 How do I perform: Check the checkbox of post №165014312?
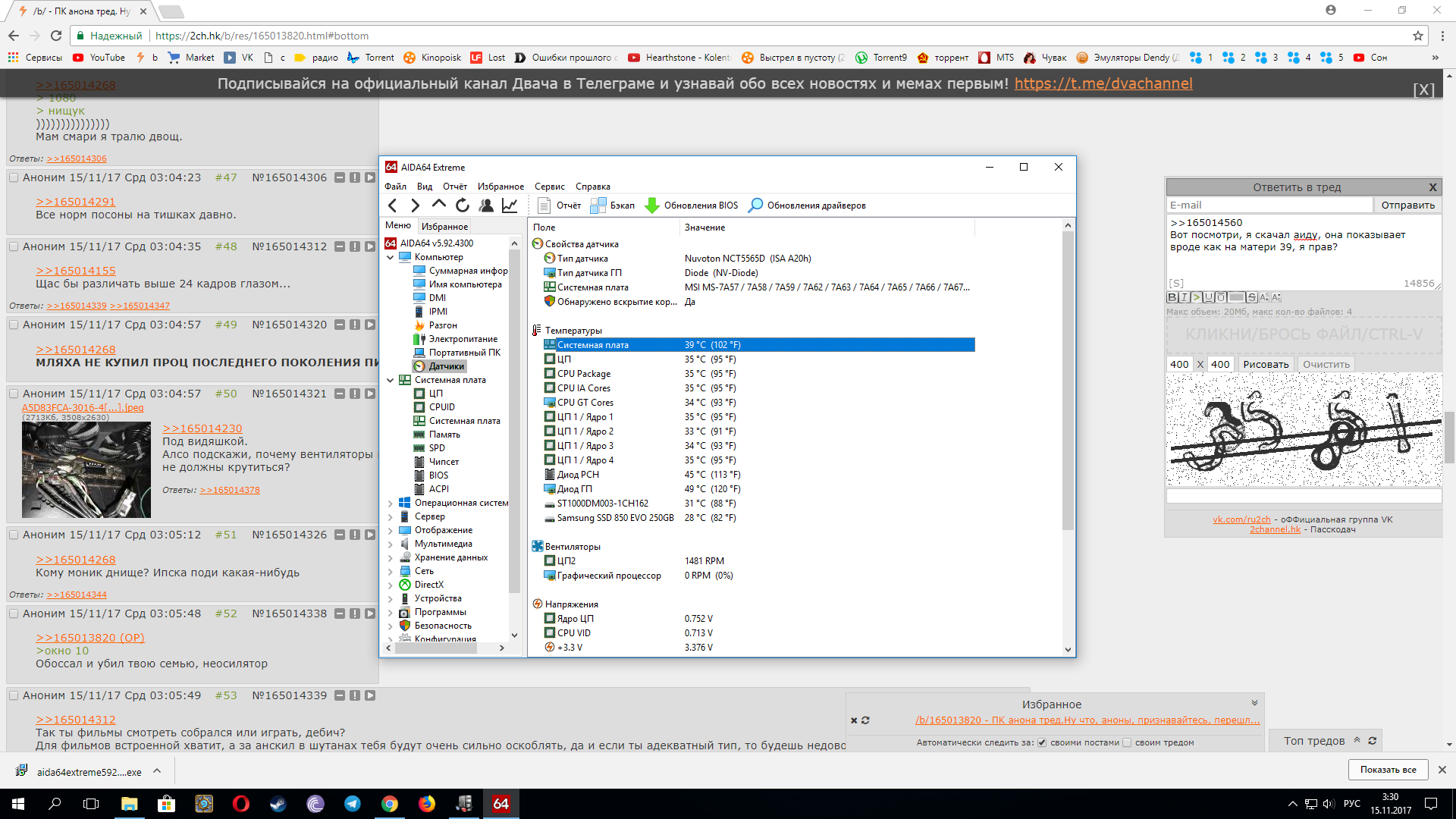tap(14, 246)
